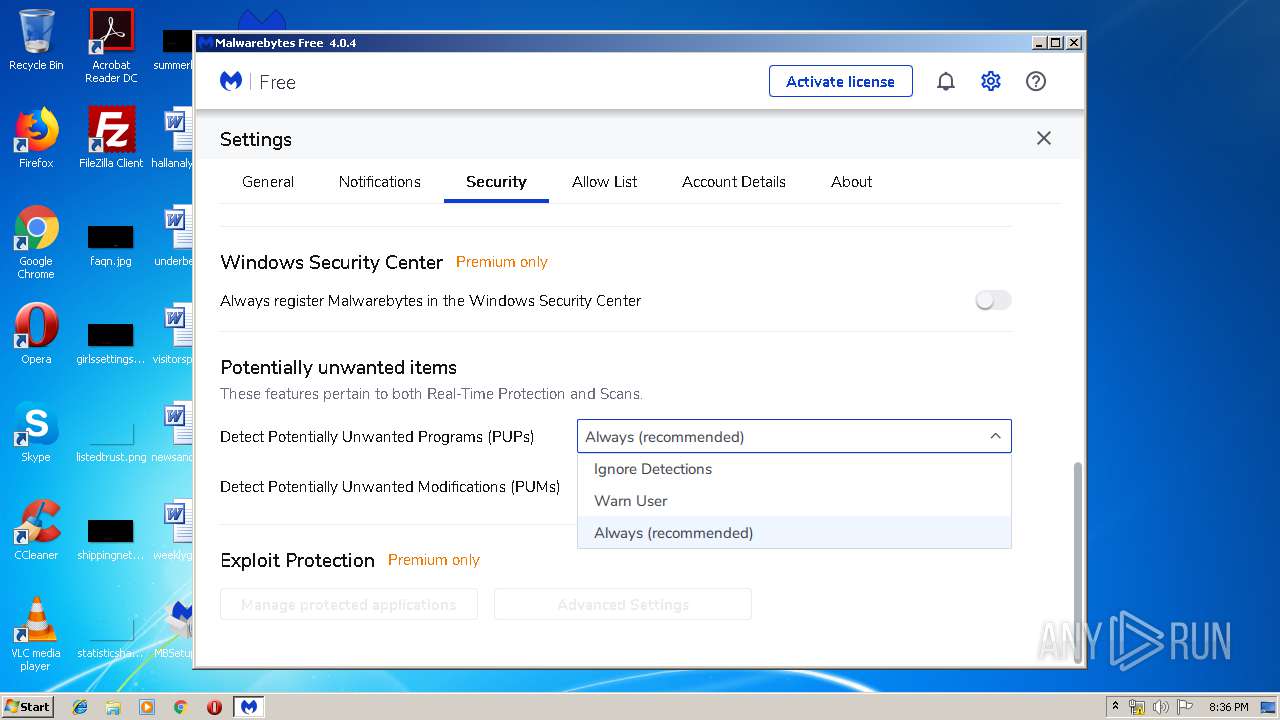Click the volume icon in system tray

coord(1160,707)
